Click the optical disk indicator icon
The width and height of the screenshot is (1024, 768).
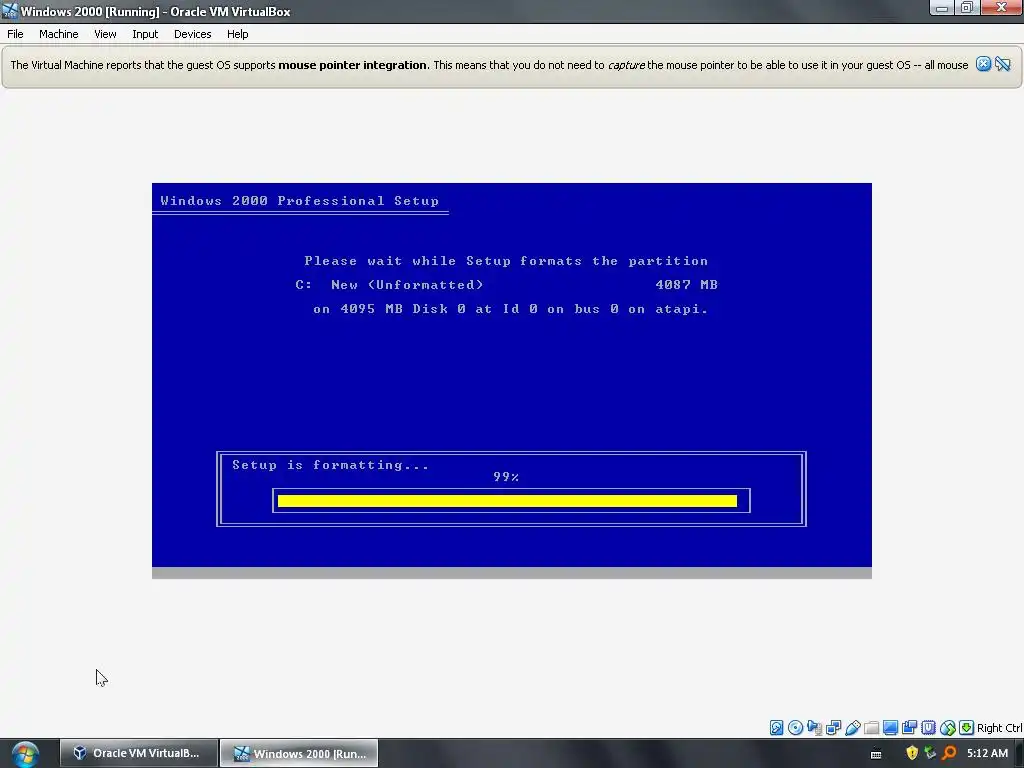coord(795,728)
